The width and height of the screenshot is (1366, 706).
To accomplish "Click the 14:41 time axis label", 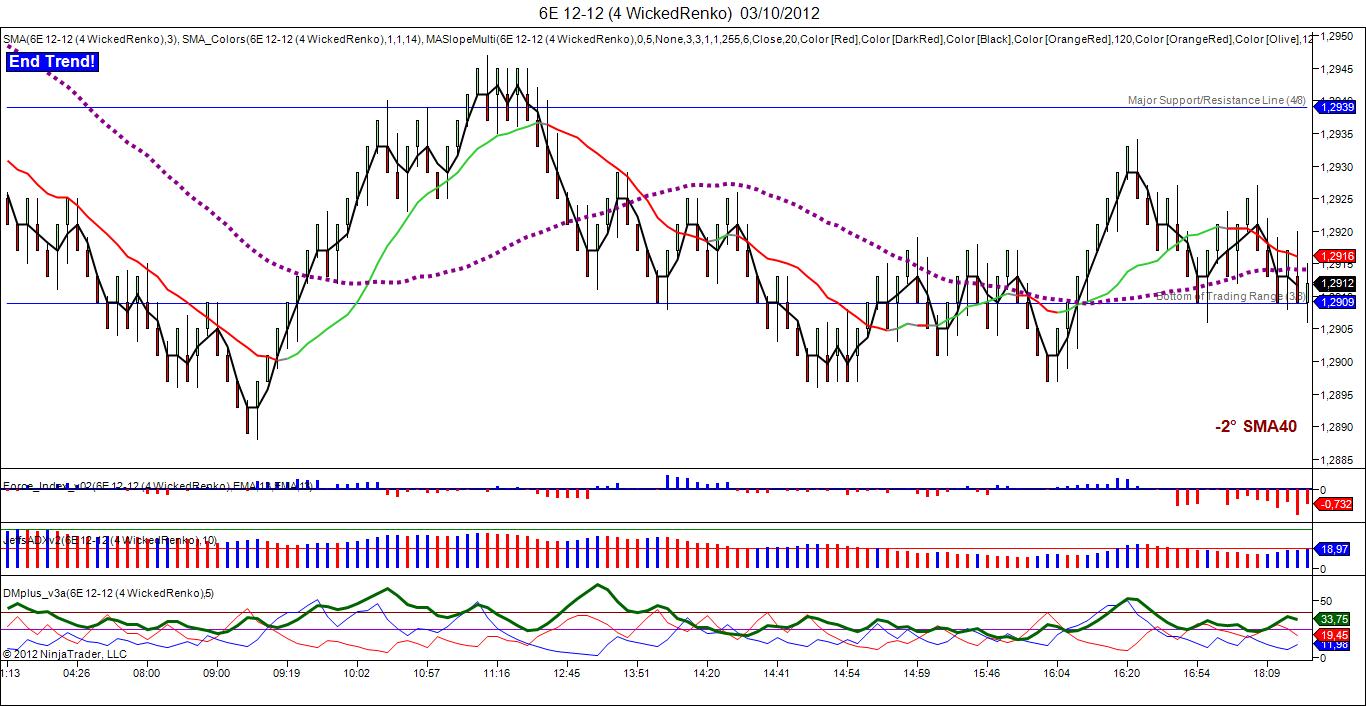I will (777, 673).
